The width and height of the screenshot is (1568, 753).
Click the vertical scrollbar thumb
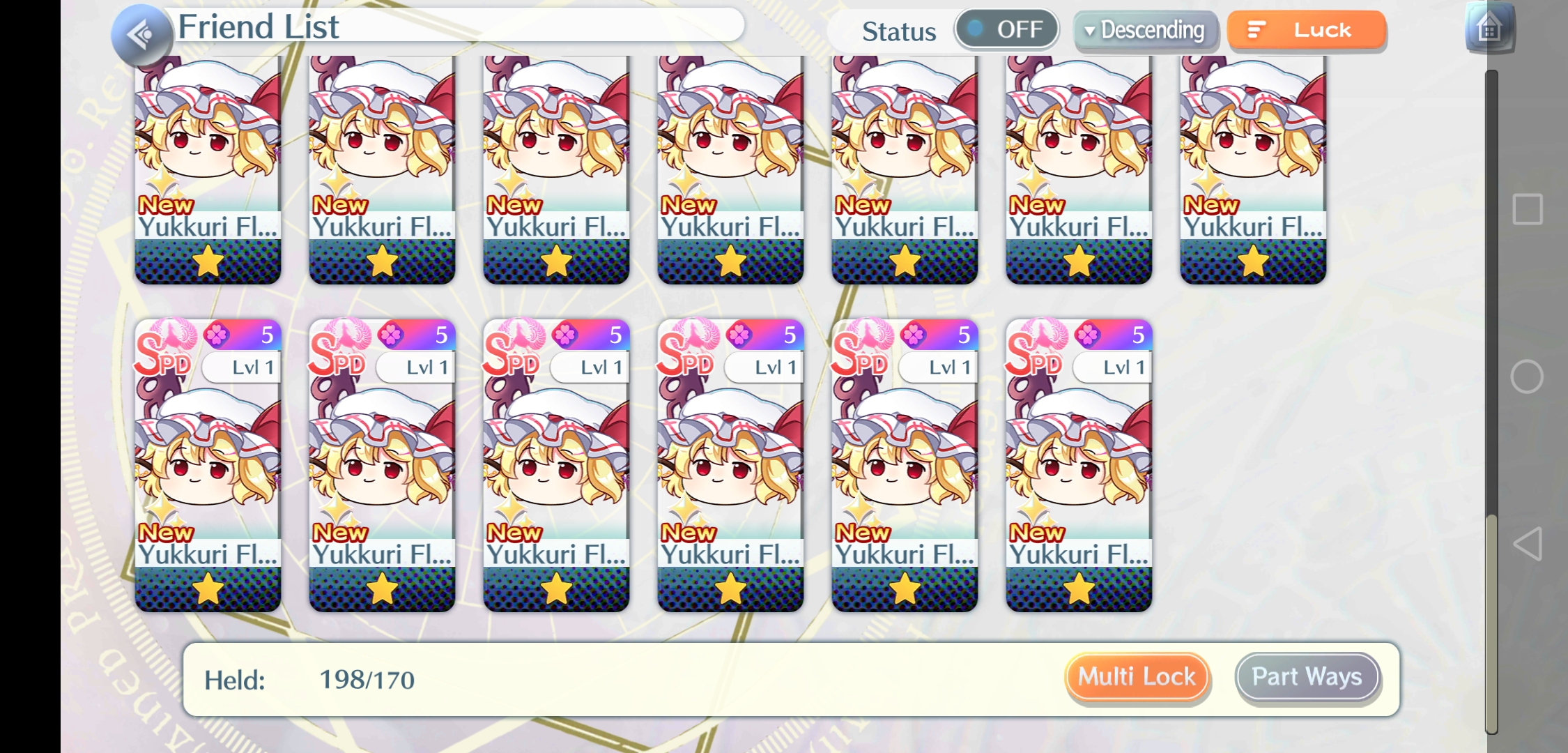[x=1491, y=624]
